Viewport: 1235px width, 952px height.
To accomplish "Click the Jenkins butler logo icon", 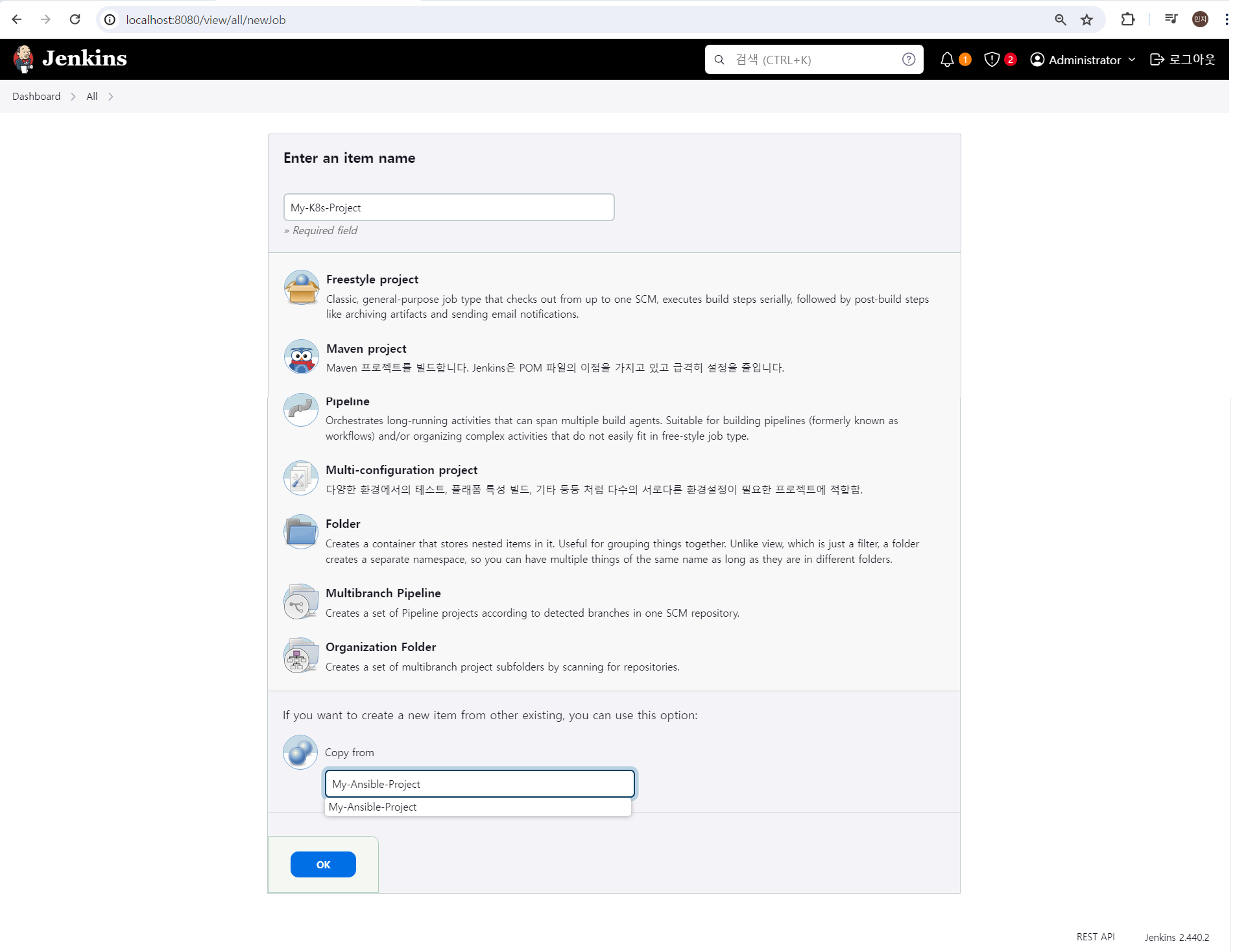I will point(24,59).
